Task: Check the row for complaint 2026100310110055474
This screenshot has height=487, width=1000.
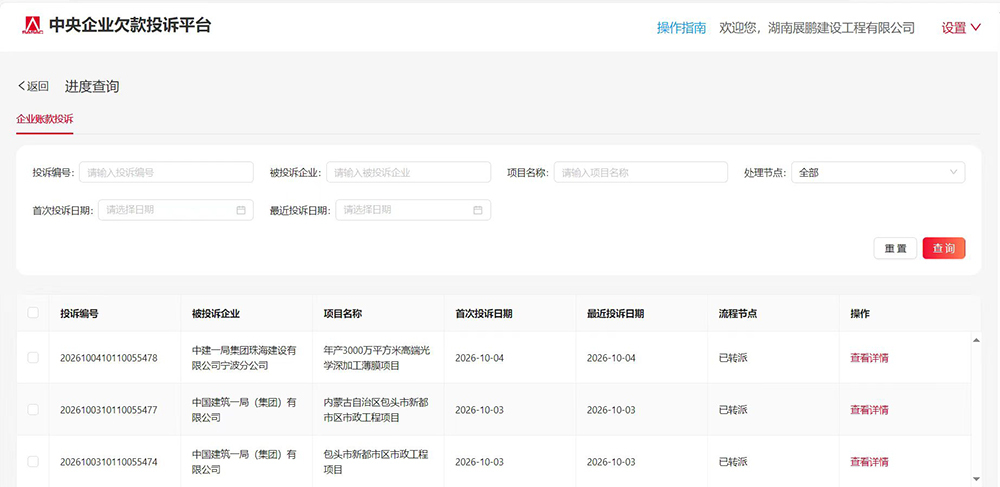Action: pos(33,462)
